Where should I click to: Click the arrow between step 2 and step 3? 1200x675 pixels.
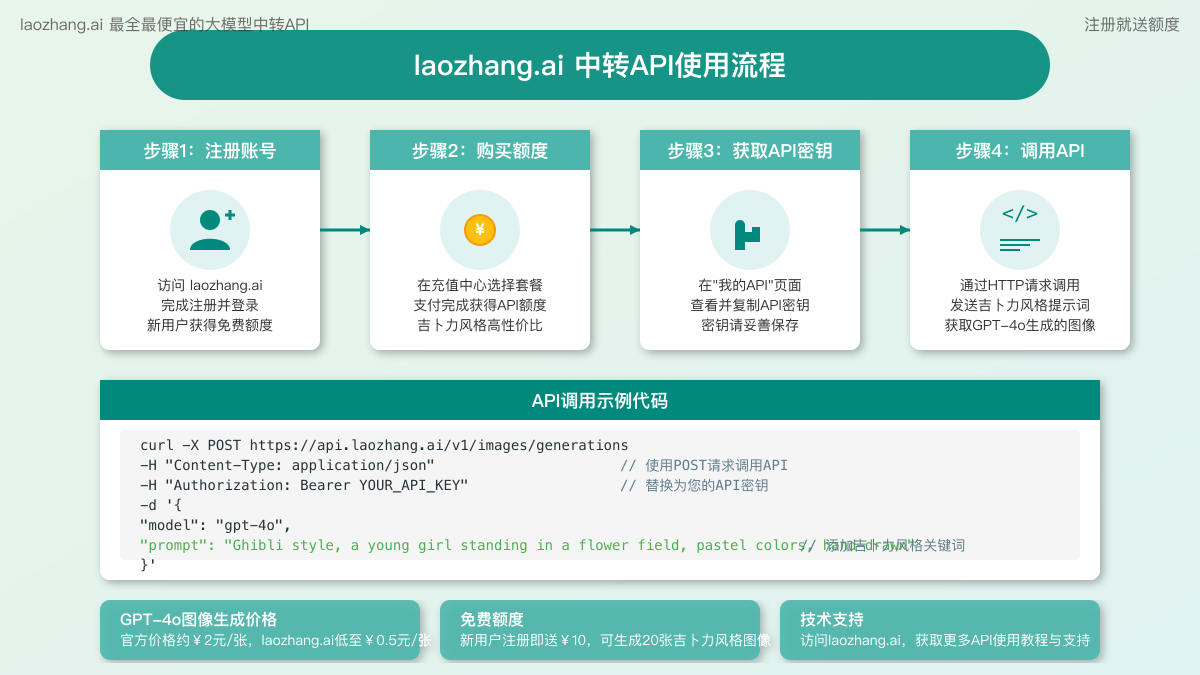(x=615, y=230)
